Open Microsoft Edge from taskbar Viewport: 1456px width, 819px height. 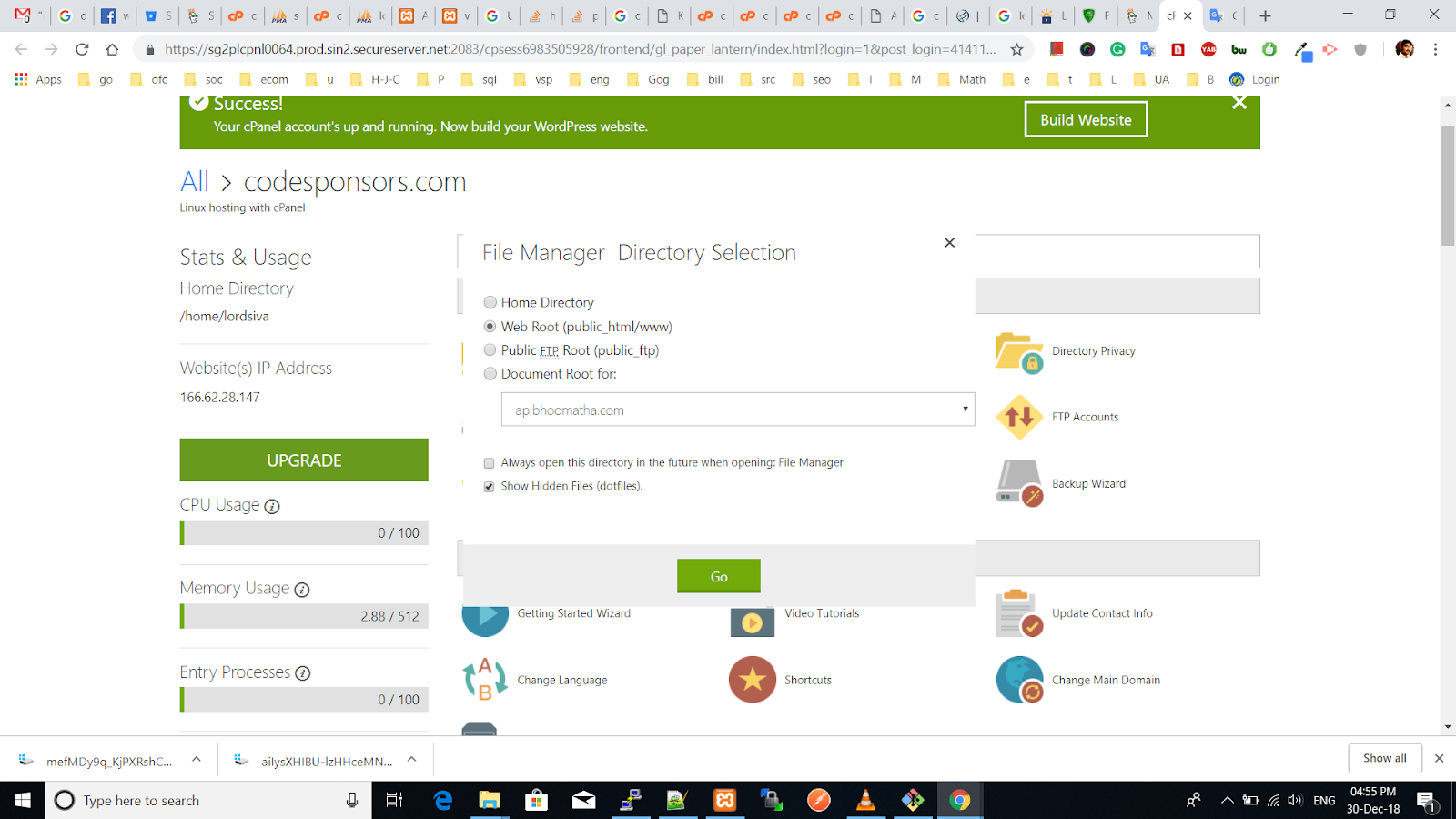tap(443, 800)
